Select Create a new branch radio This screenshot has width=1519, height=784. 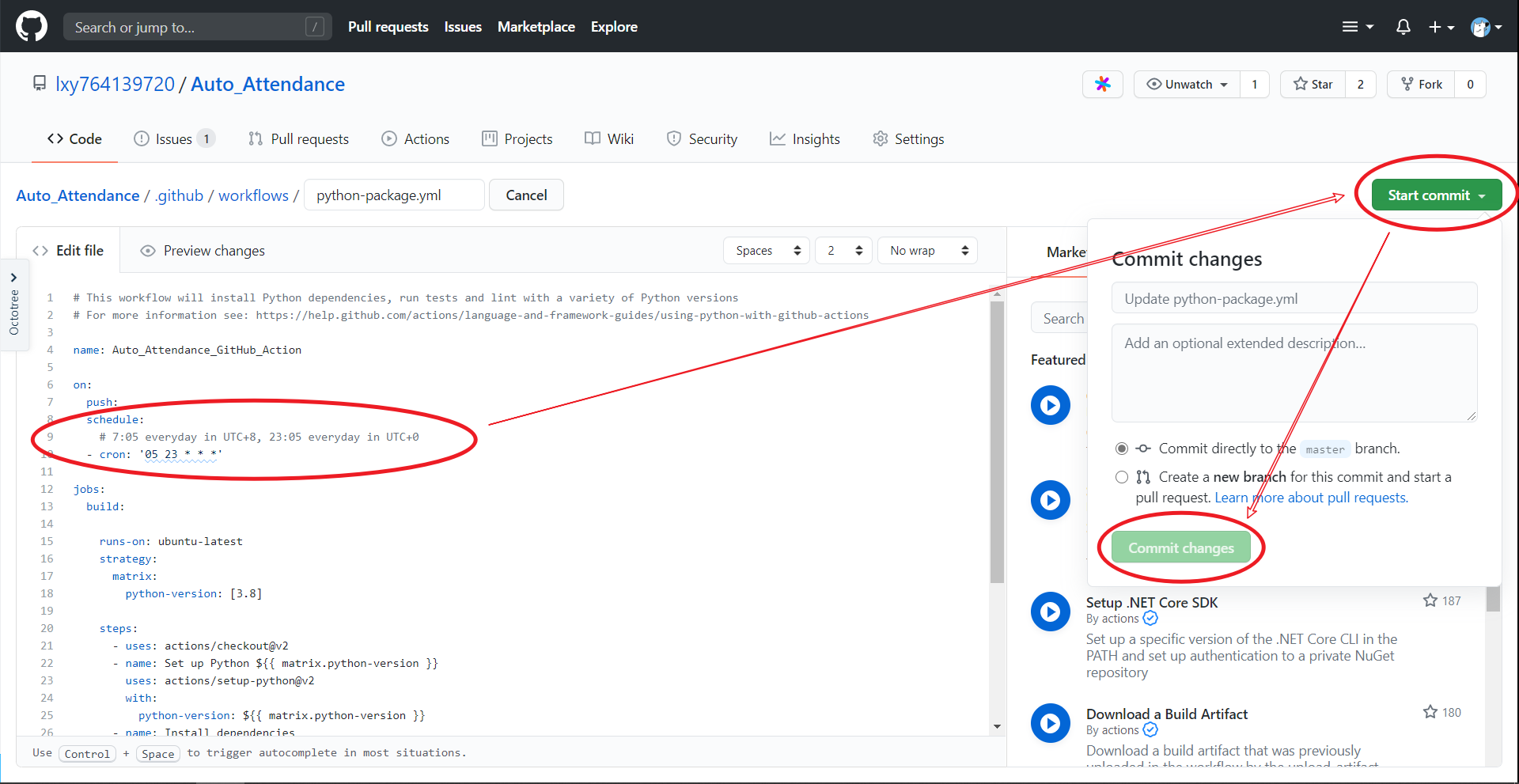(1122, 477)
